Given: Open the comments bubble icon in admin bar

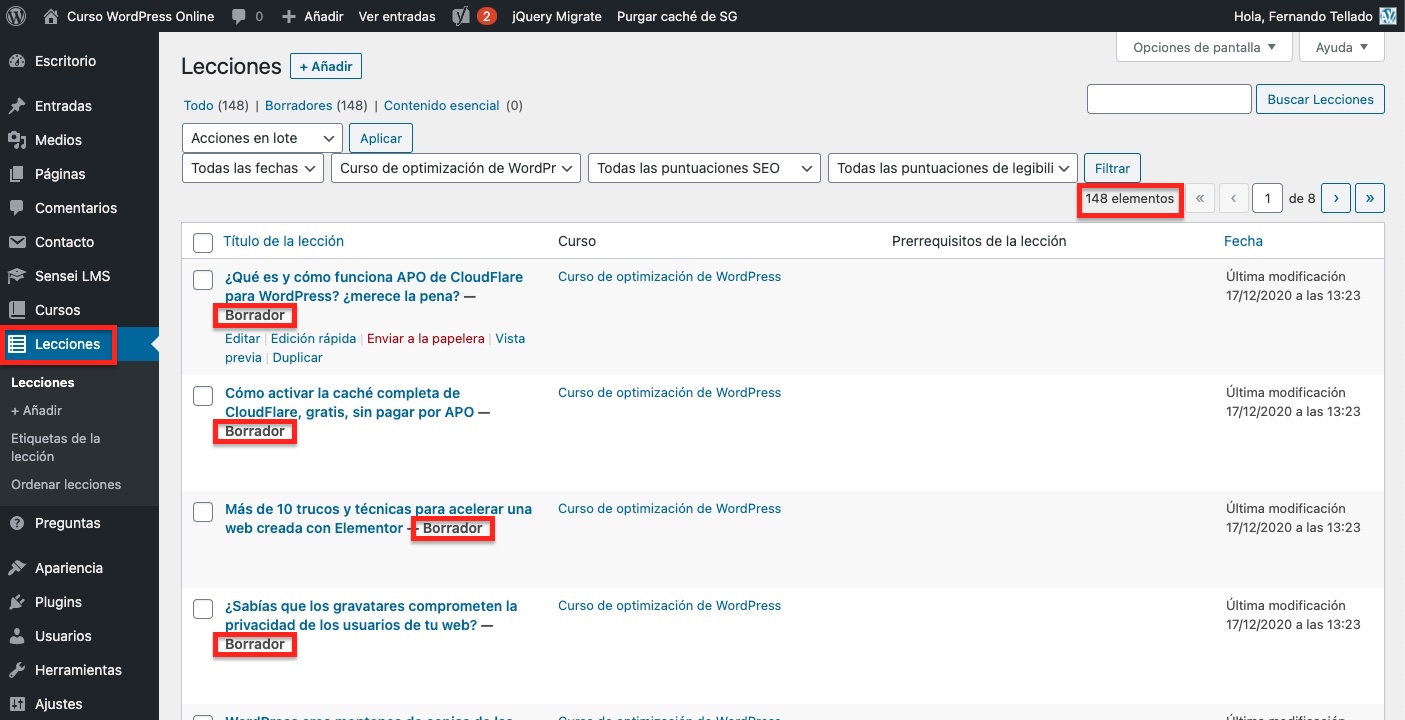Looking at the screenshot, I should pyautogui.click(x=239, y=17).
